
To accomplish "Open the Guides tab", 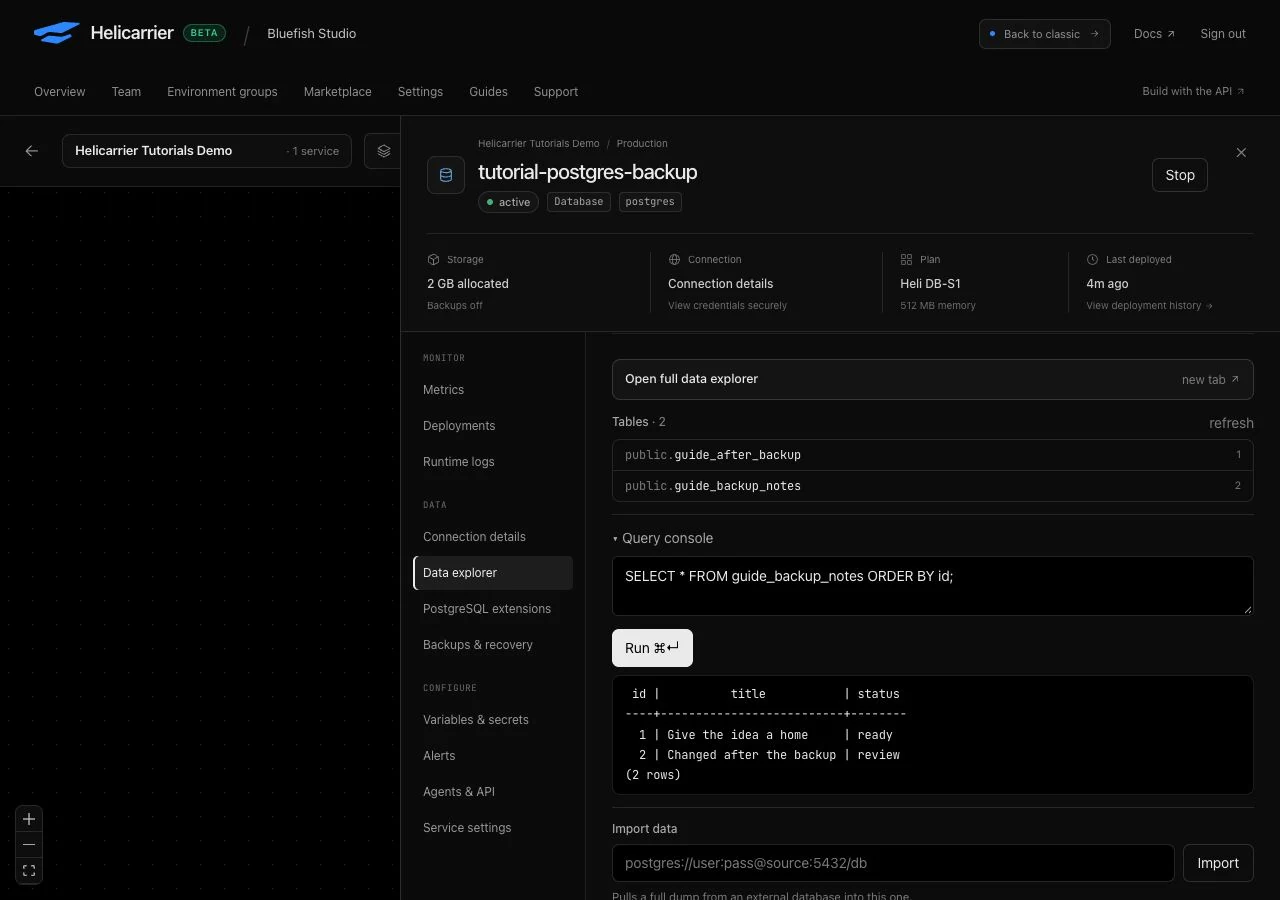I will click(488, 92).
